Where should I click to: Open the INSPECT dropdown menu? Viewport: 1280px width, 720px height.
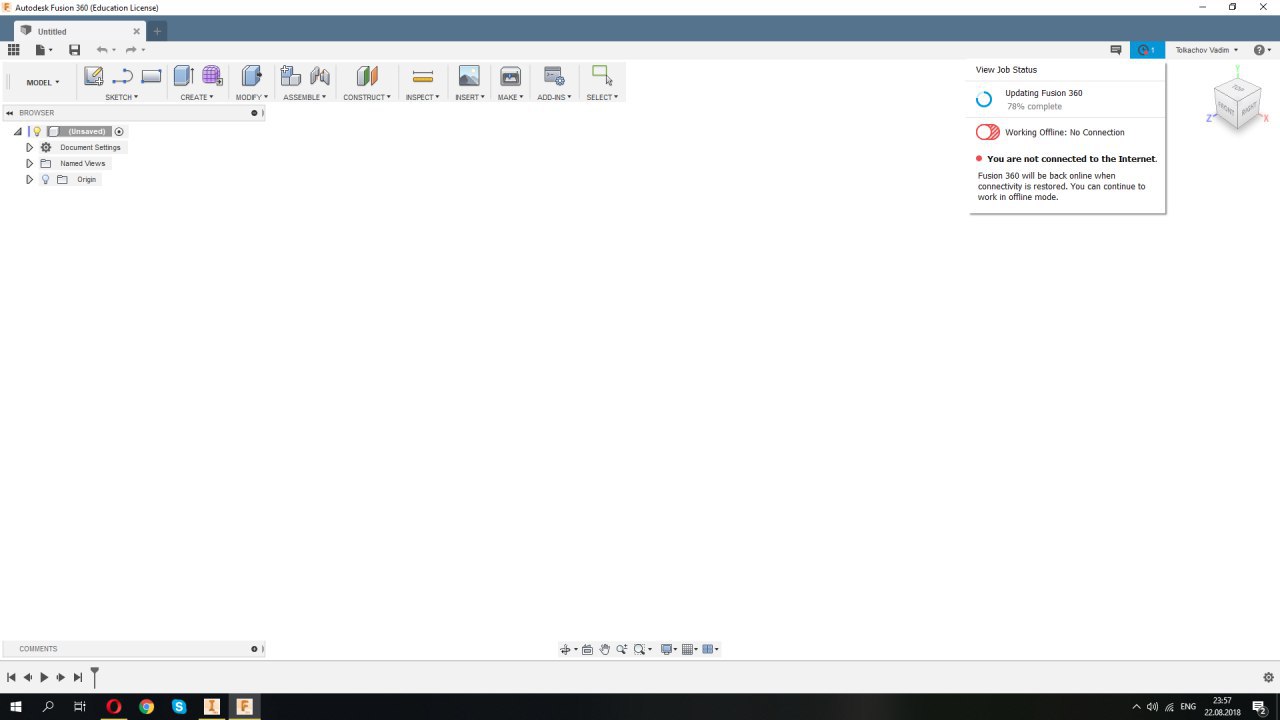pos(422,97)
